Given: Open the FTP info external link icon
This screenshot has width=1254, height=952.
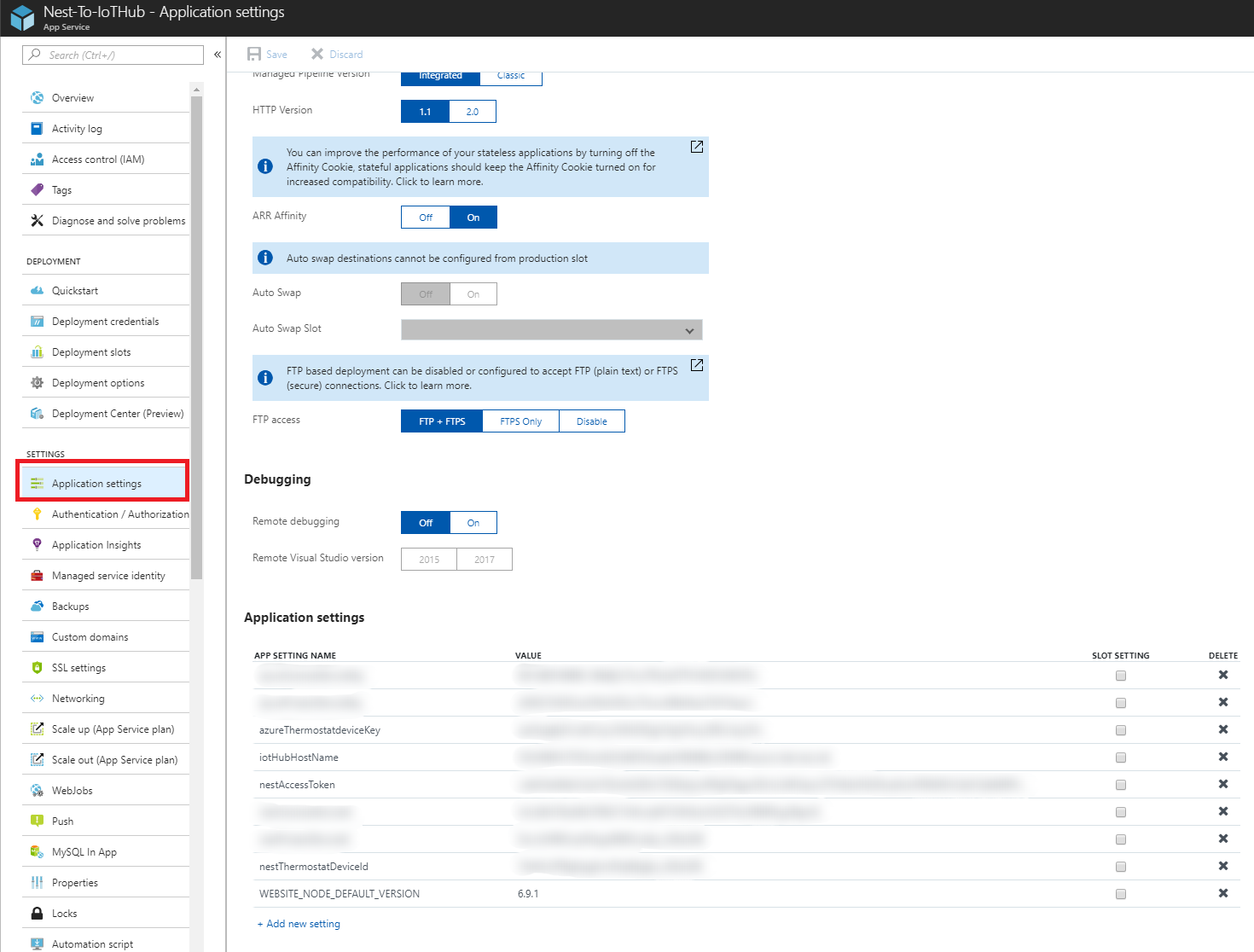Looking at the screenshot, I should pos(697,365).
